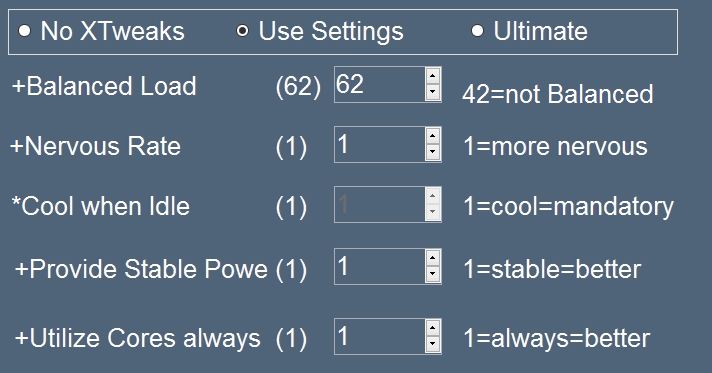
Task: Decrease Provide Stable Power value down arrow
Action: point(433,274)
